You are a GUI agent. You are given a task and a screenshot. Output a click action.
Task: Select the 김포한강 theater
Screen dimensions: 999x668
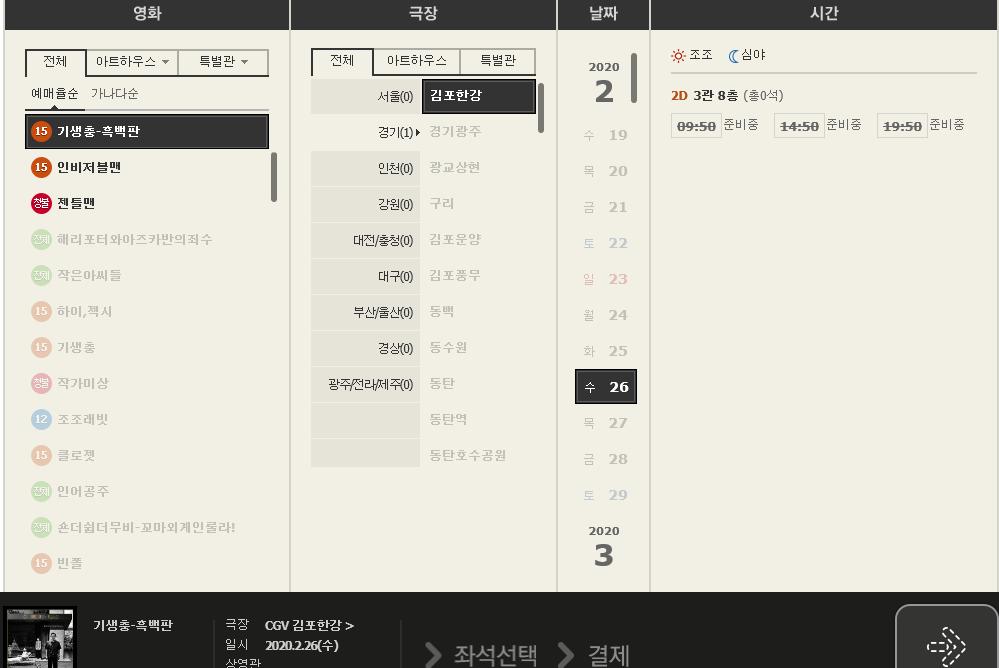(x=479, y=96)
